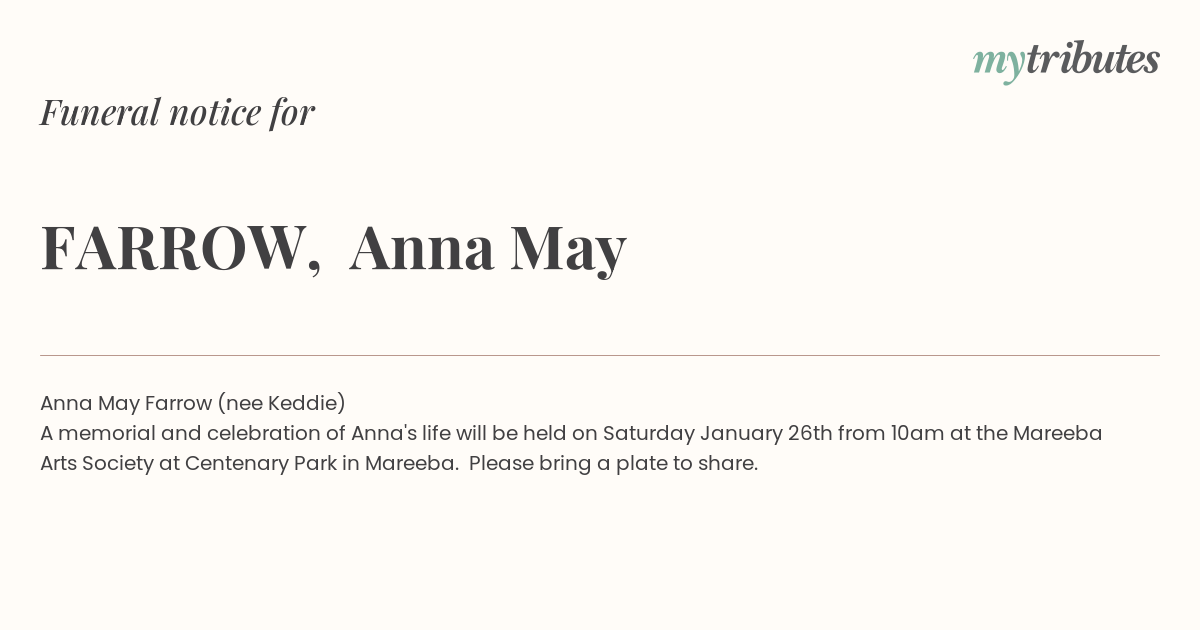Click the venue text "Centenary Park"
1200x630 pixels.
(x=261, y=464)
